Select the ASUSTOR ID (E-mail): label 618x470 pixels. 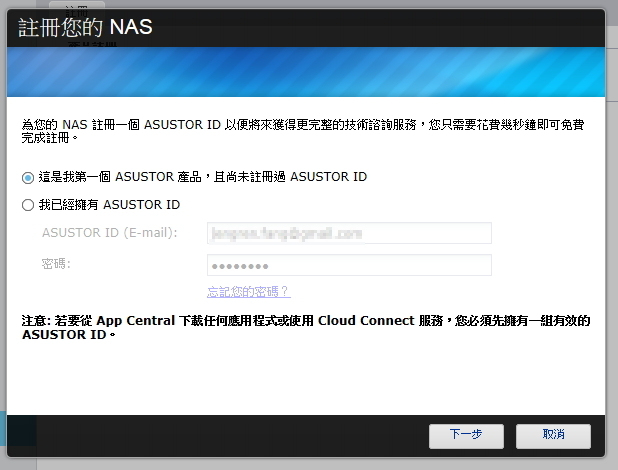(110, 233)
